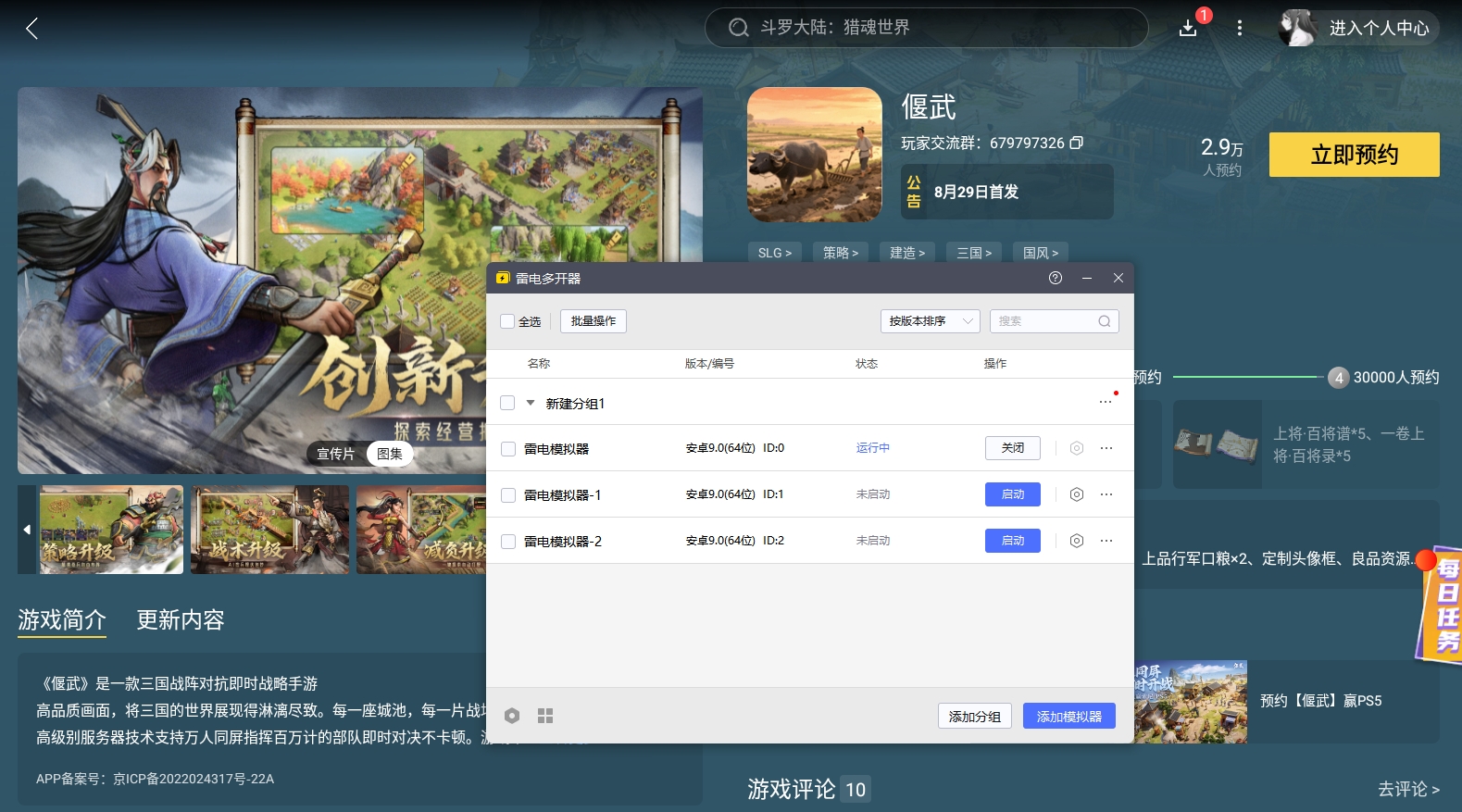The image size is (1462, 812).
Task: Open the downloads icon with red badge
Action: (x=1188, y=29)
